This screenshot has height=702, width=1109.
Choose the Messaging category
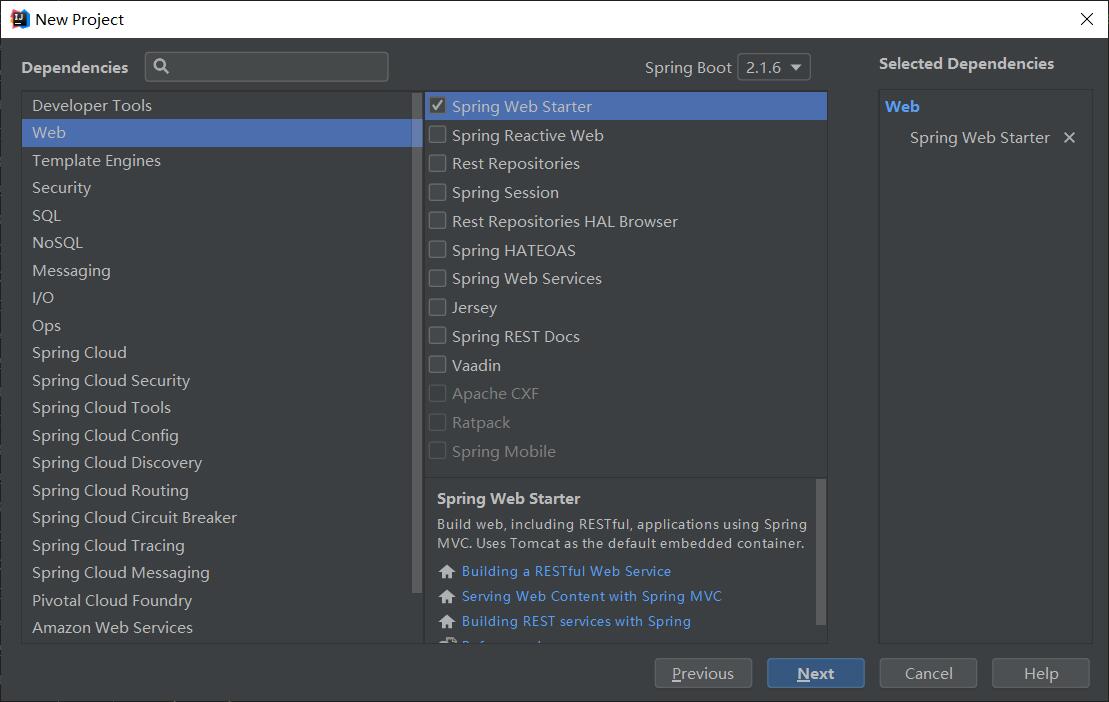click(216, 270)
